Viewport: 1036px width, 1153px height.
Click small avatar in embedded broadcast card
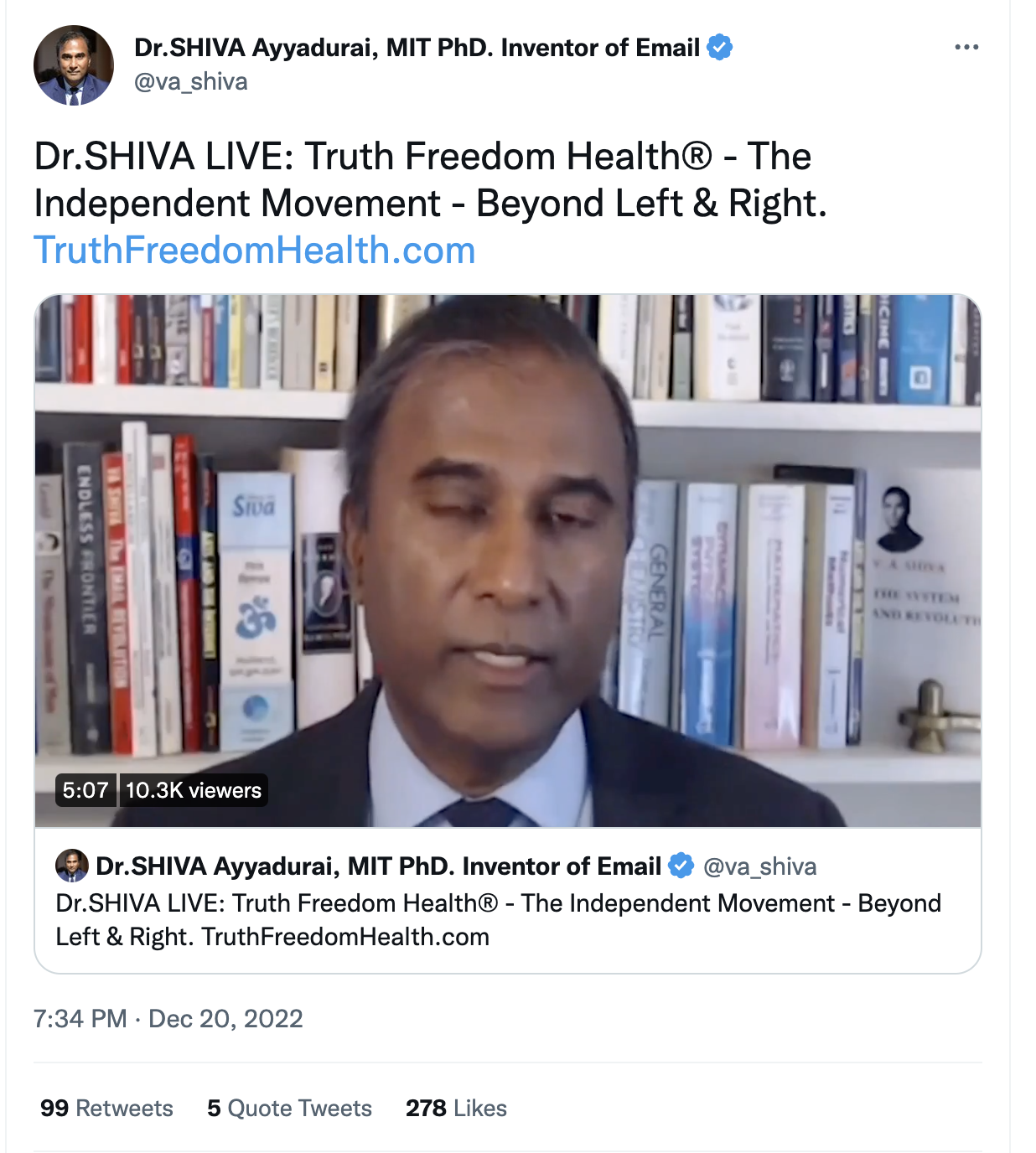[x=72, y=866]
